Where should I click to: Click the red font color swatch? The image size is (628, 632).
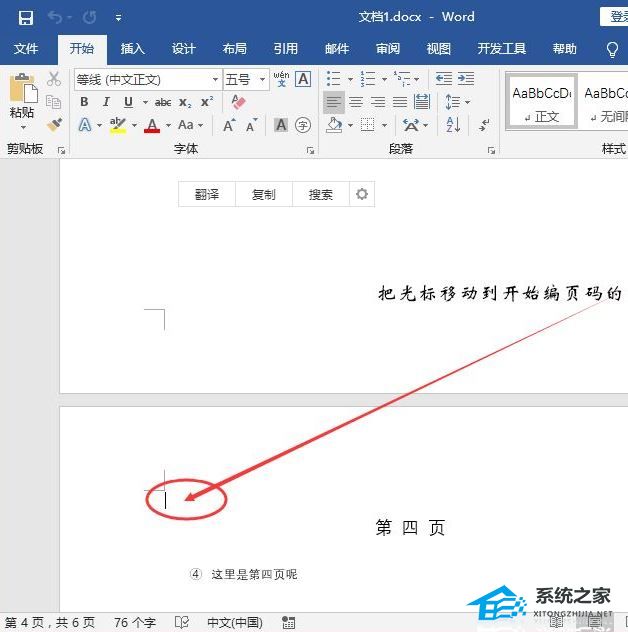pos(152,126)
